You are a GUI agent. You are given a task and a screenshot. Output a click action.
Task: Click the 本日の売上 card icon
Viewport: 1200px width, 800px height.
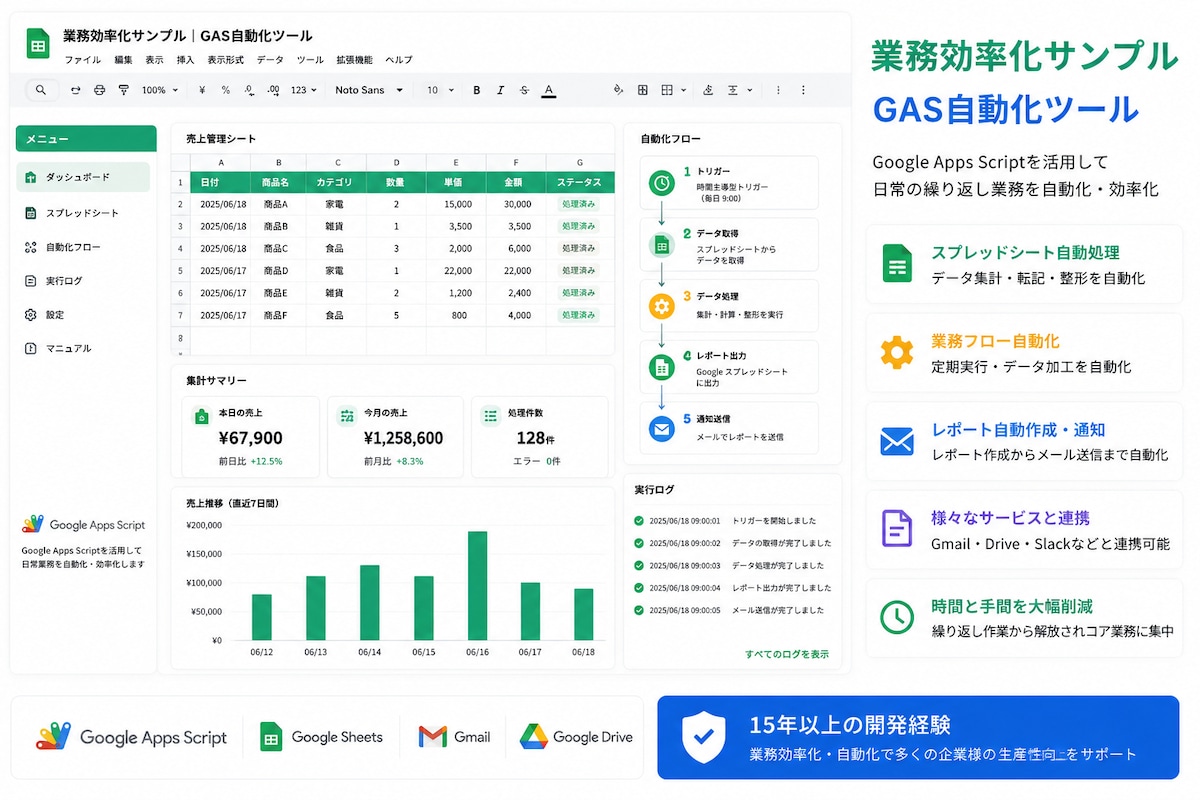(x=202, y=416)
